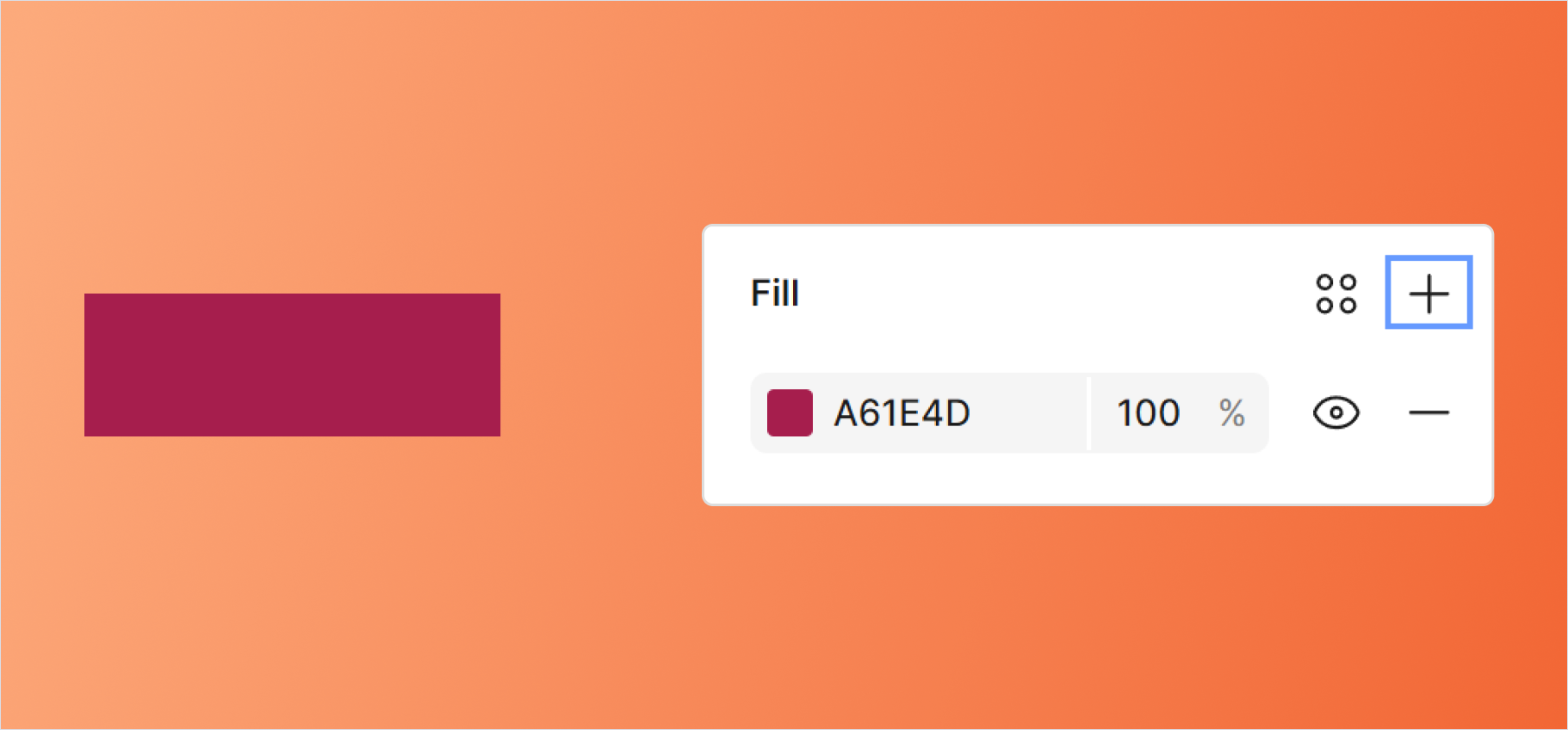This screenshot has height=730, width=1568.
Task: Click the dark red shape left of panel
Action: [292, 365]
